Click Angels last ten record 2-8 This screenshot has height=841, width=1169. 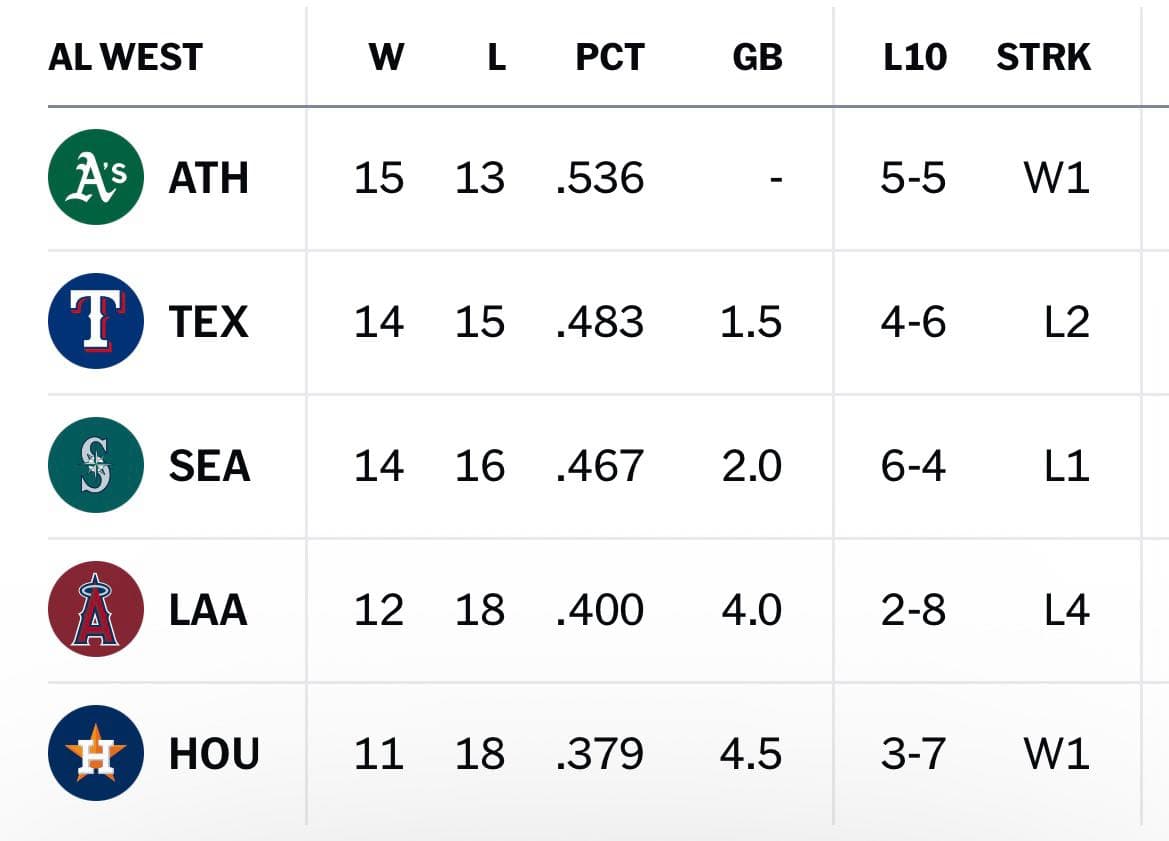point(913,610)
